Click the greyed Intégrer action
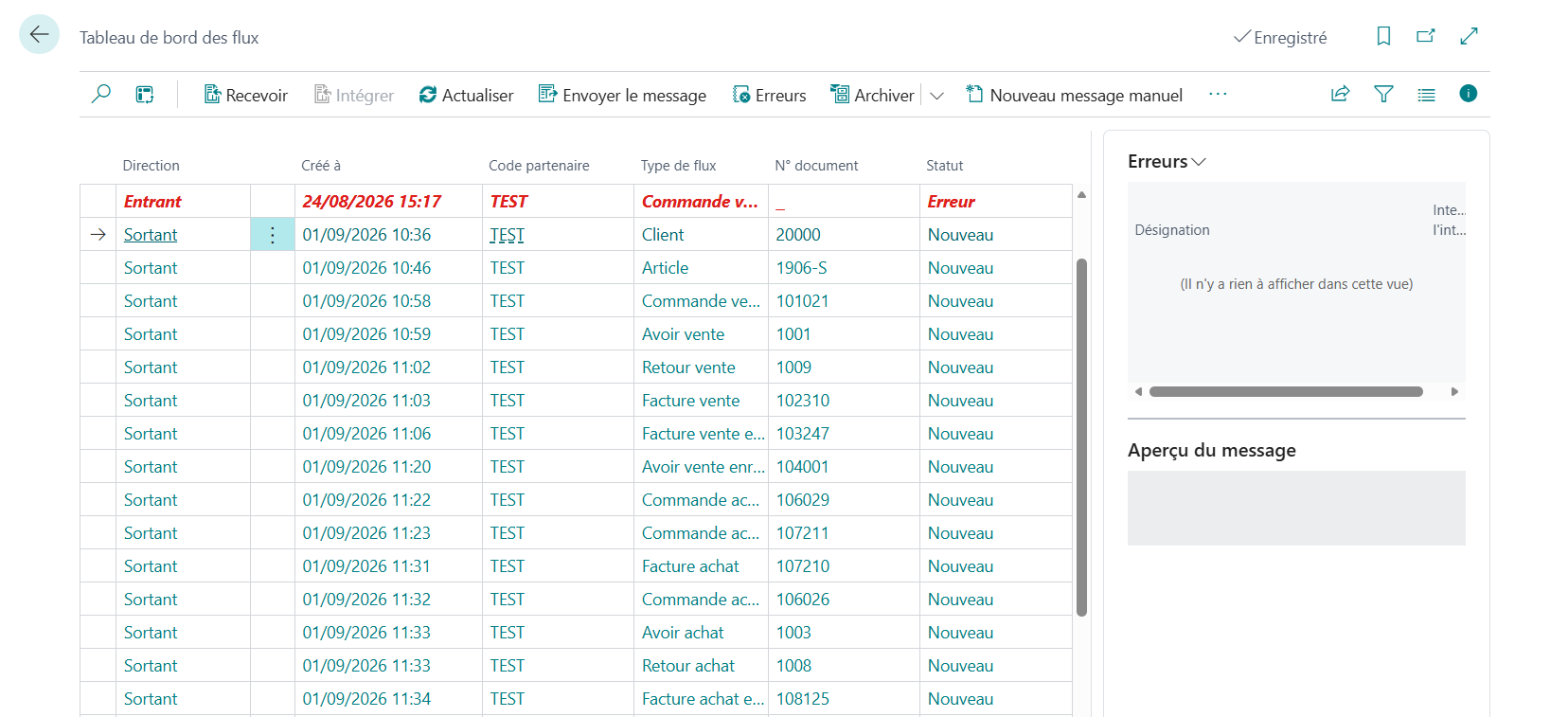The height and width of the screenshot is (717, 1568). click(x=354, y=95)
